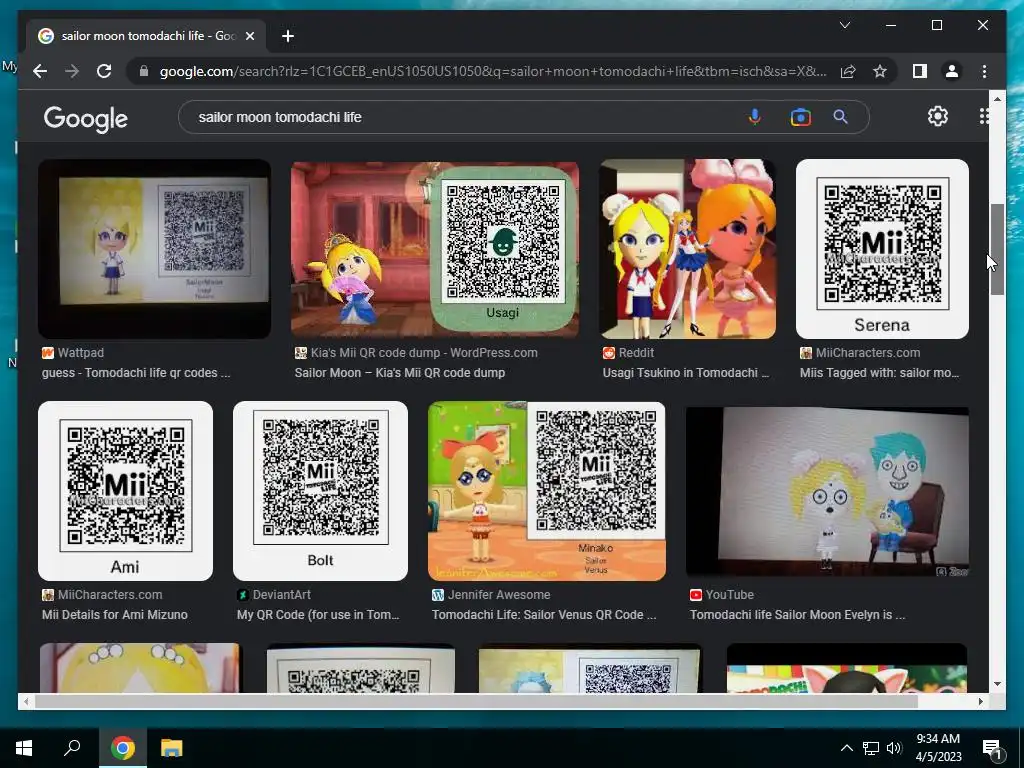Close the sailor moon tomodachi life tab
The height and width of the screenshot is (768, 1024).
(x=249, y=36)
